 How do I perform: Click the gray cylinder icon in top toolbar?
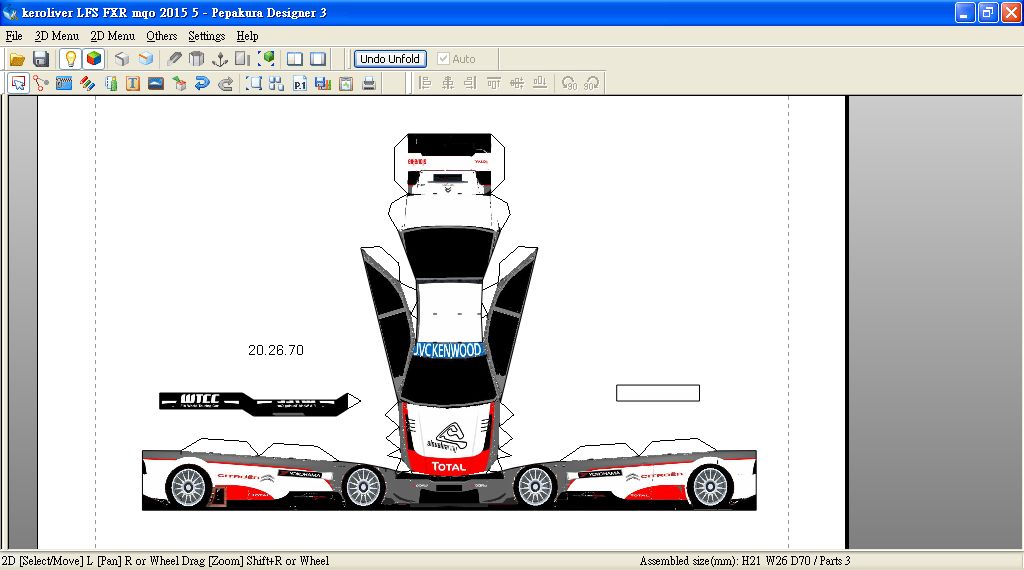[x=197, y=59]
